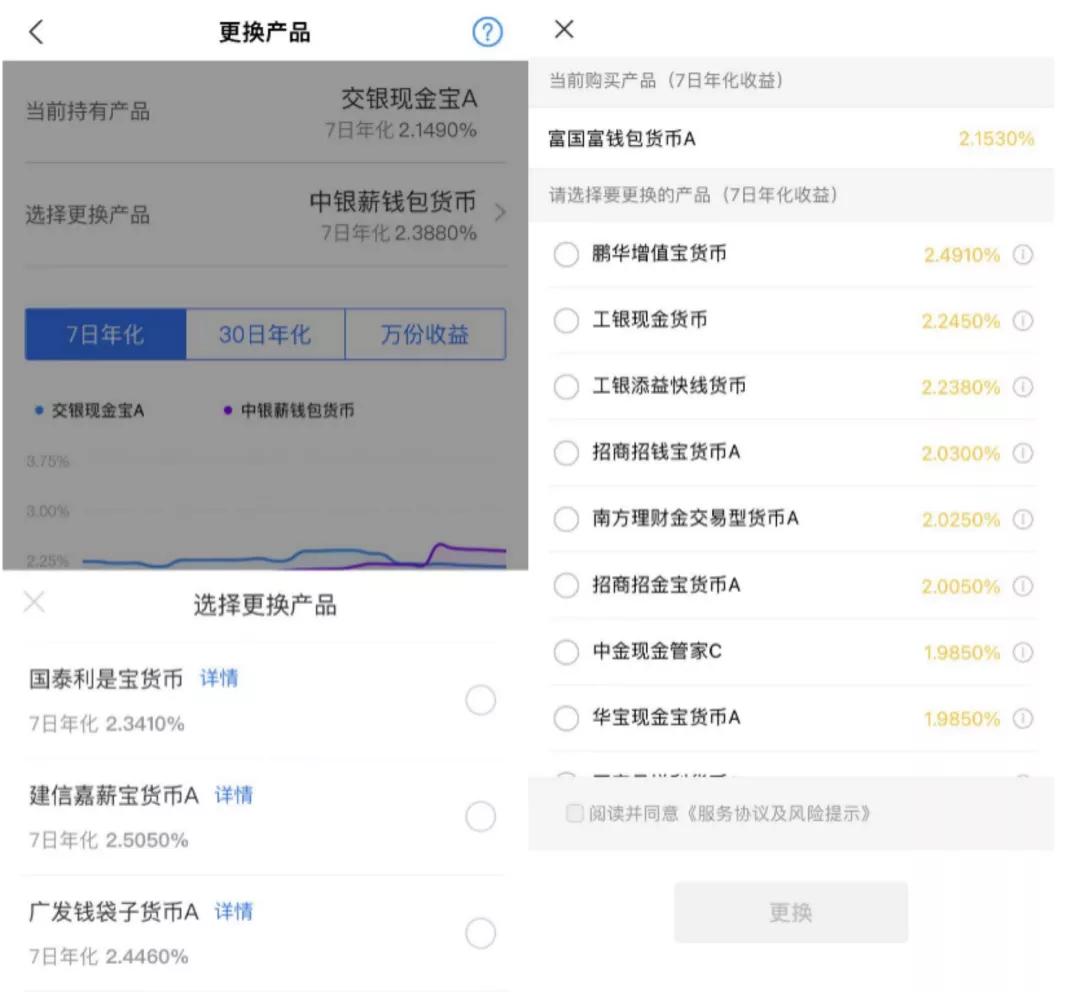Image resolution: width=1080 pixels, height=992 pixels.
Task: Close the right product switch panel
Action: [563, 30]
